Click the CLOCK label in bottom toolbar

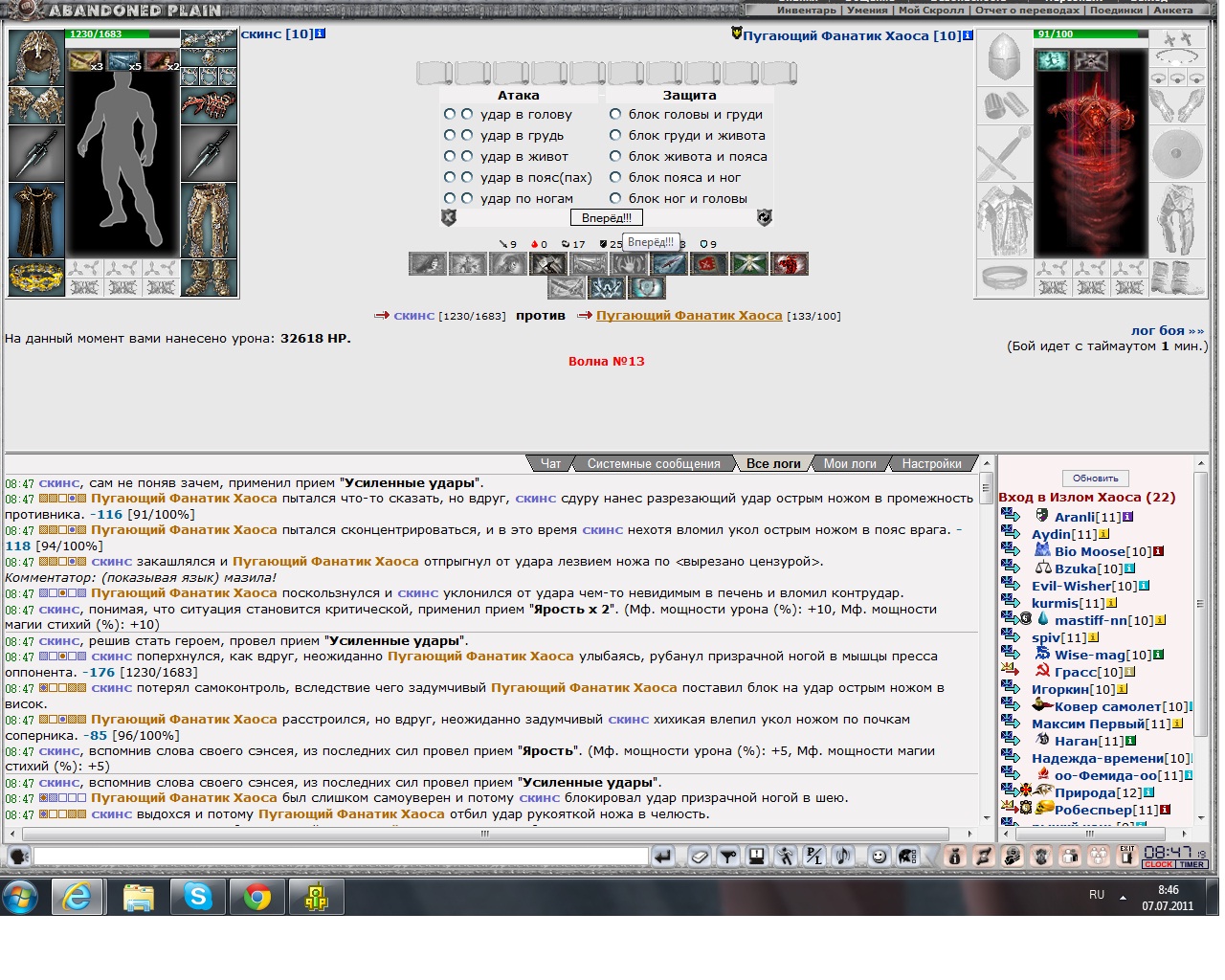point(1159,864)
